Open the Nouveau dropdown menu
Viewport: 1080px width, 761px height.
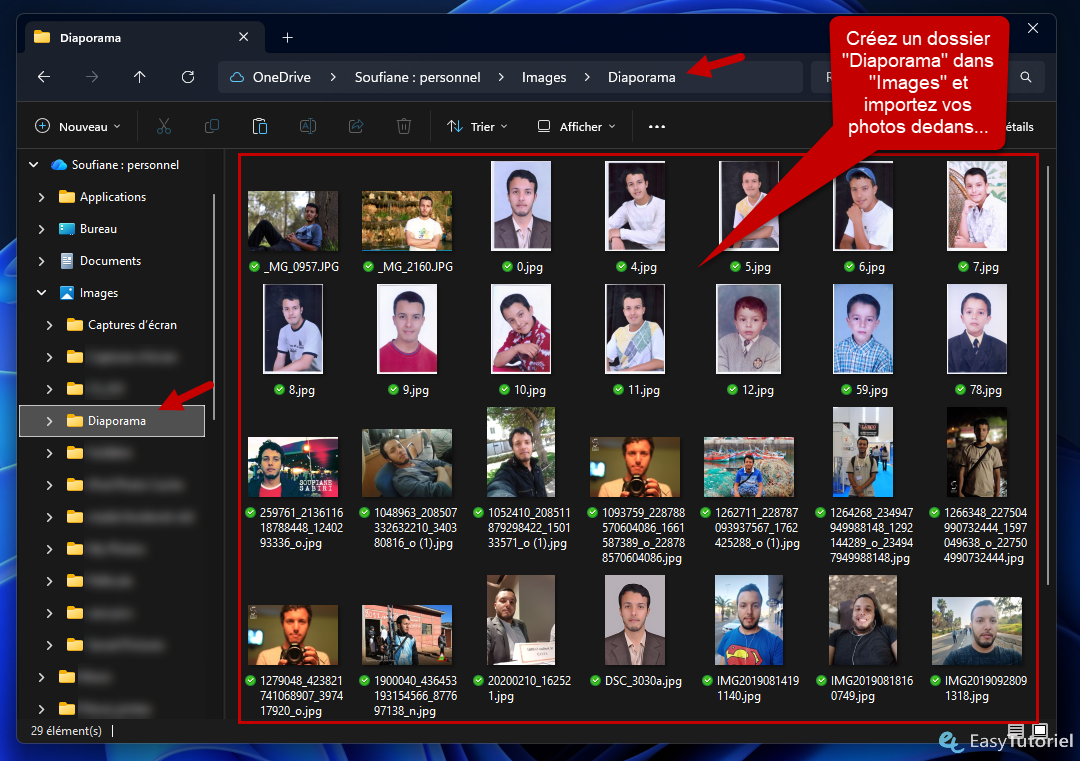78,127
